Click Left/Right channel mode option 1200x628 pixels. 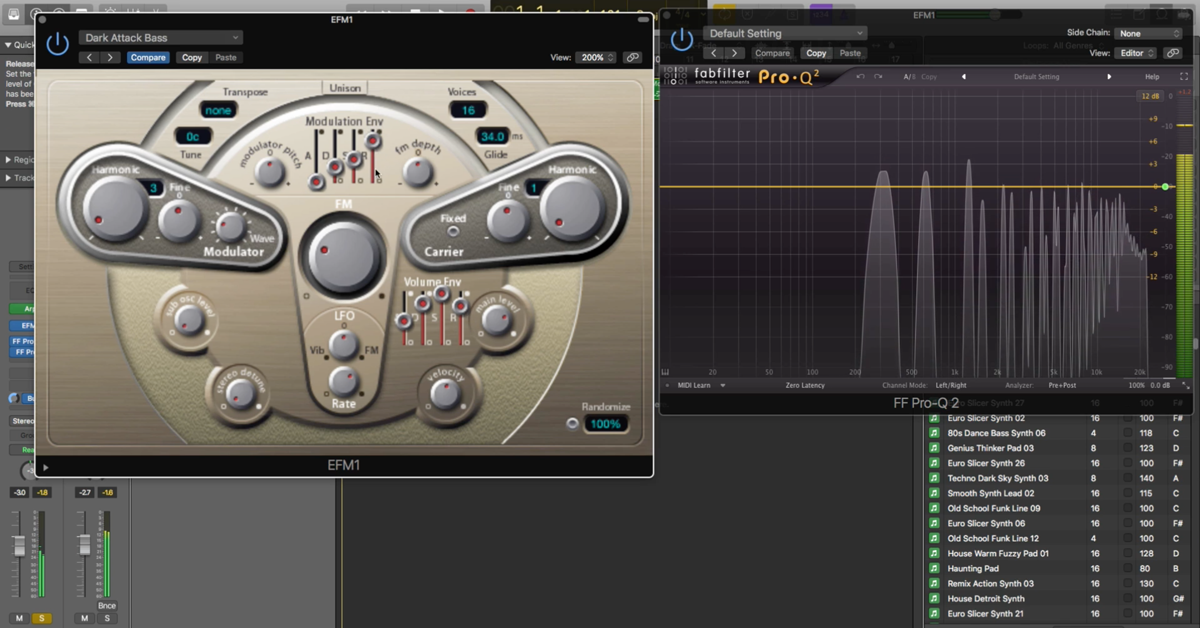tap(951, 385)
